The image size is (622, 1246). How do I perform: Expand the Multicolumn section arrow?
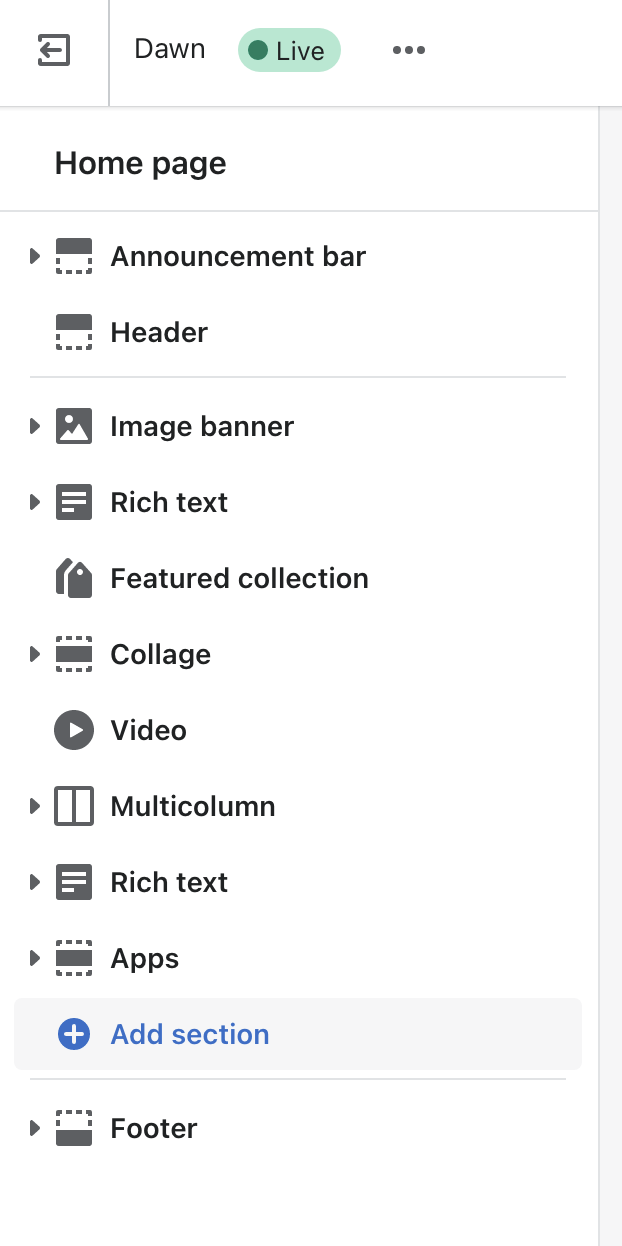pyautogui.click(x=35, y=806)
